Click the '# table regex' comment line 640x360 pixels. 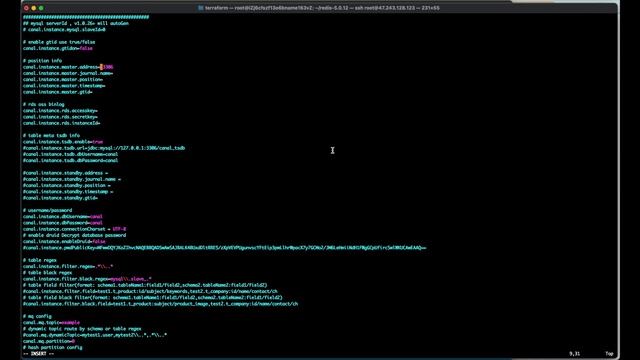(x=40, y=260)
